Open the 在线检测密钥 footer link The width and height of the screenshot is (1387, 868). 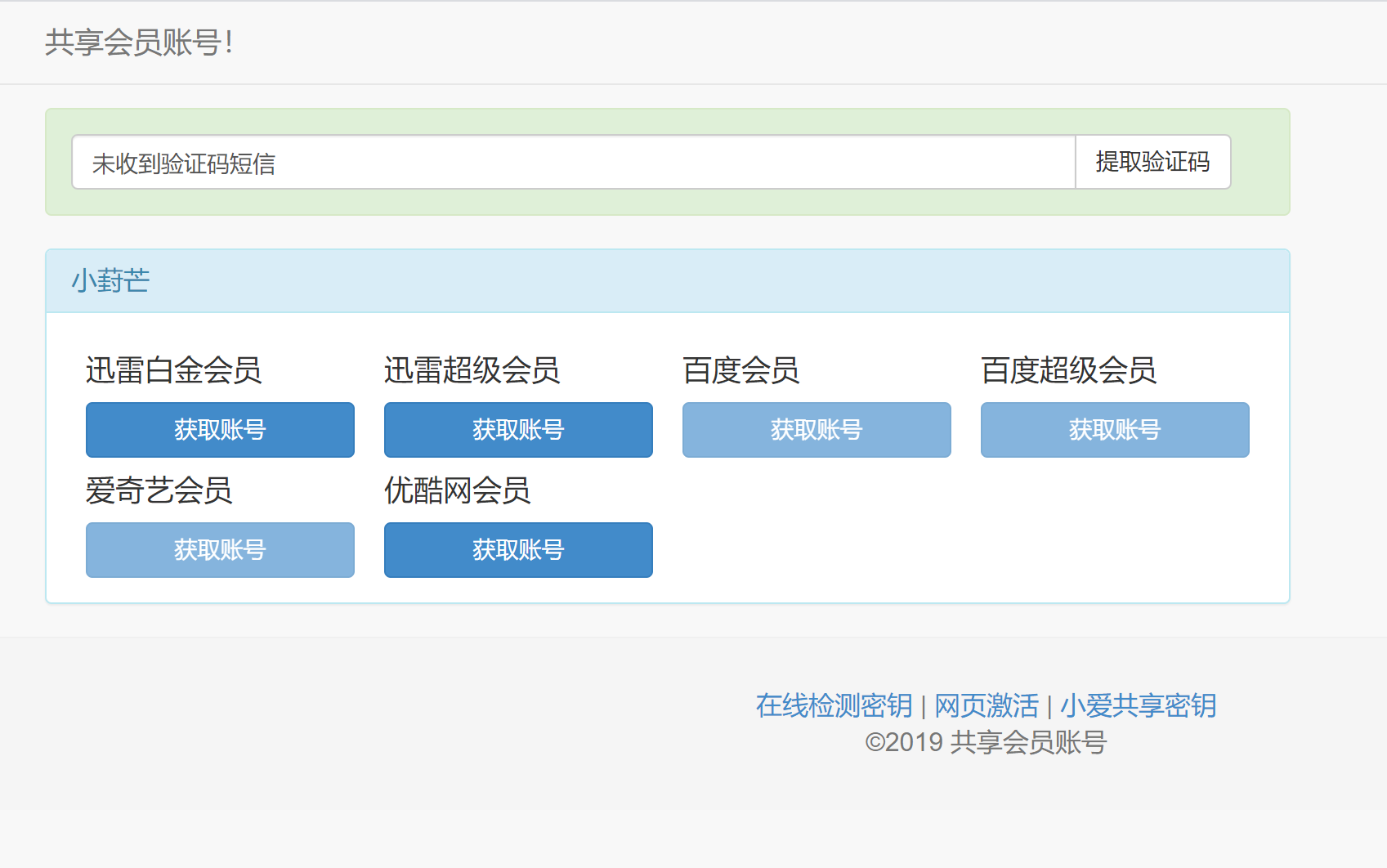834,705
